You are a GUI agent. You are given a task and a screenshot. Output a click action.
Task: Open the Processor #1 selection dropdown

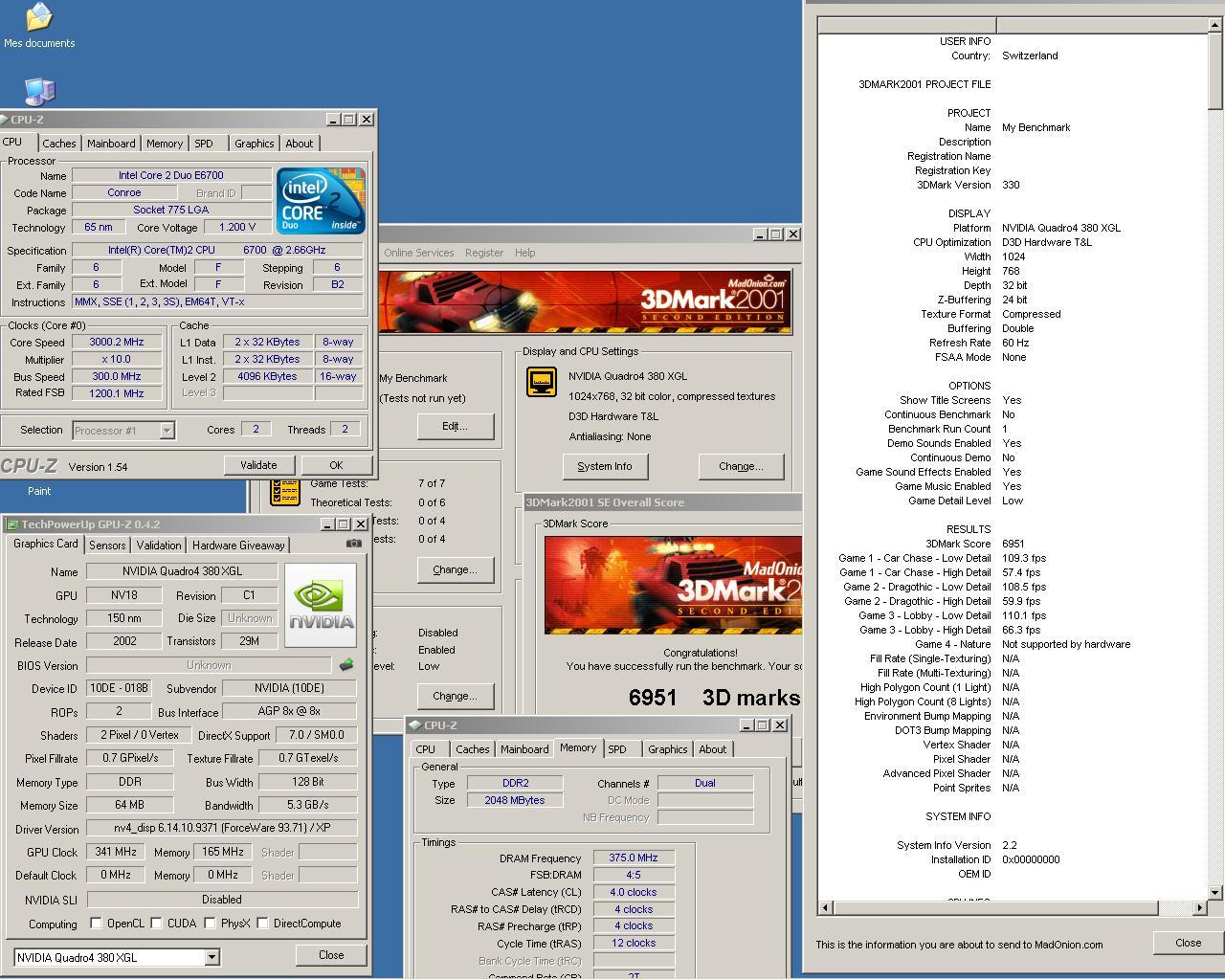pyautogui.click(x=167, y=431)
